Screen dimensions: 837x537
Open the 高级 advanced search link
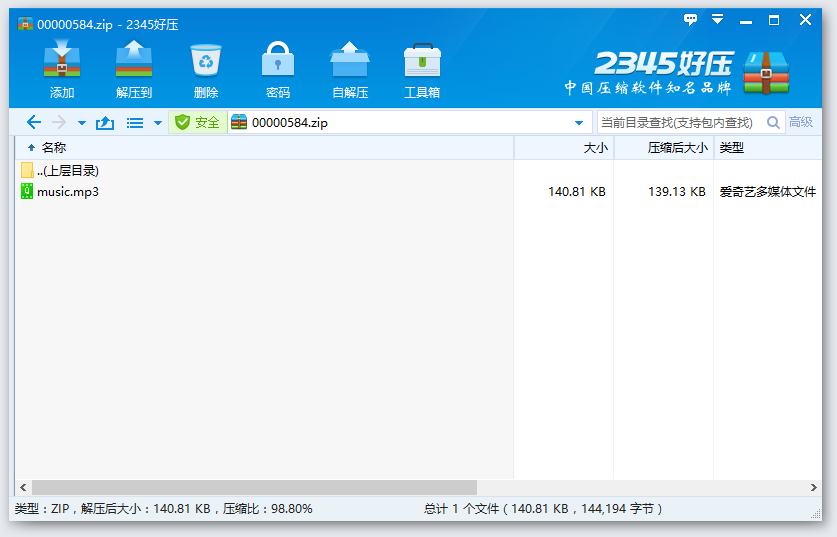[x=801, y=122]
